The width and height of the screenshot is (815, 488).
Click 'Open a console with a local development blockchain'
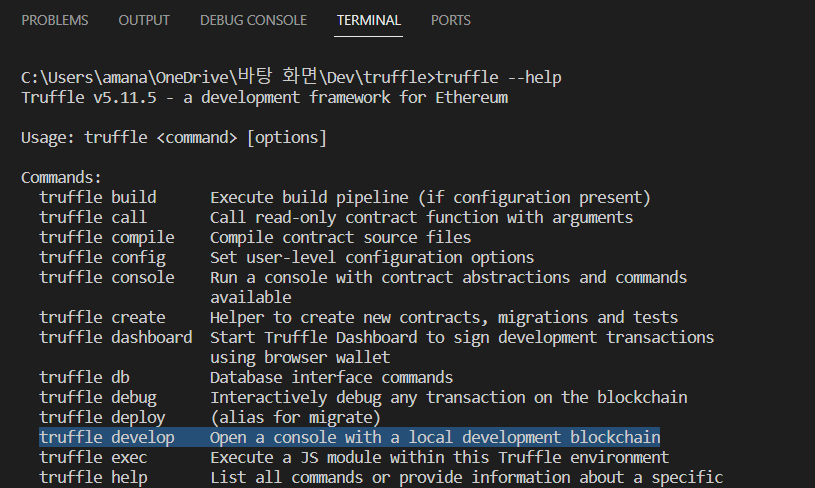(x=435, y=438)
